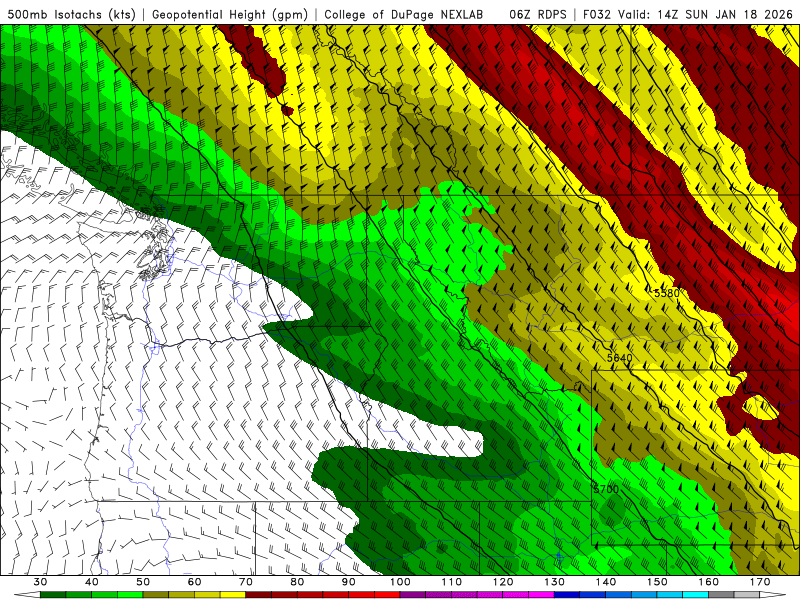Viewport: 800px width, 600px height.
Task: Click the 'F032 Valid: 14Z SUN JAN 18 2026' text
Action: coord(687,14)
